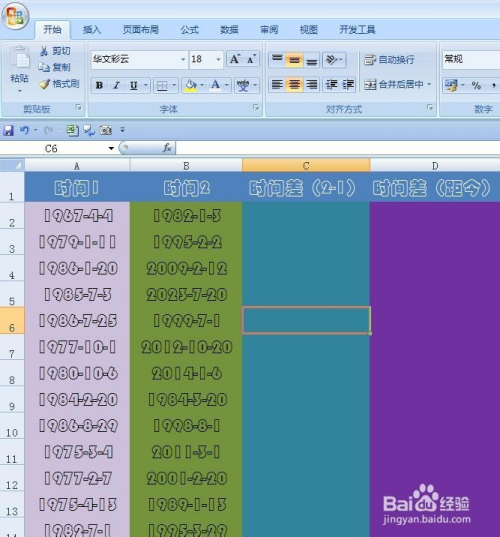Toggle bold formatting
The image size is (500, 537).
point(99,85)
